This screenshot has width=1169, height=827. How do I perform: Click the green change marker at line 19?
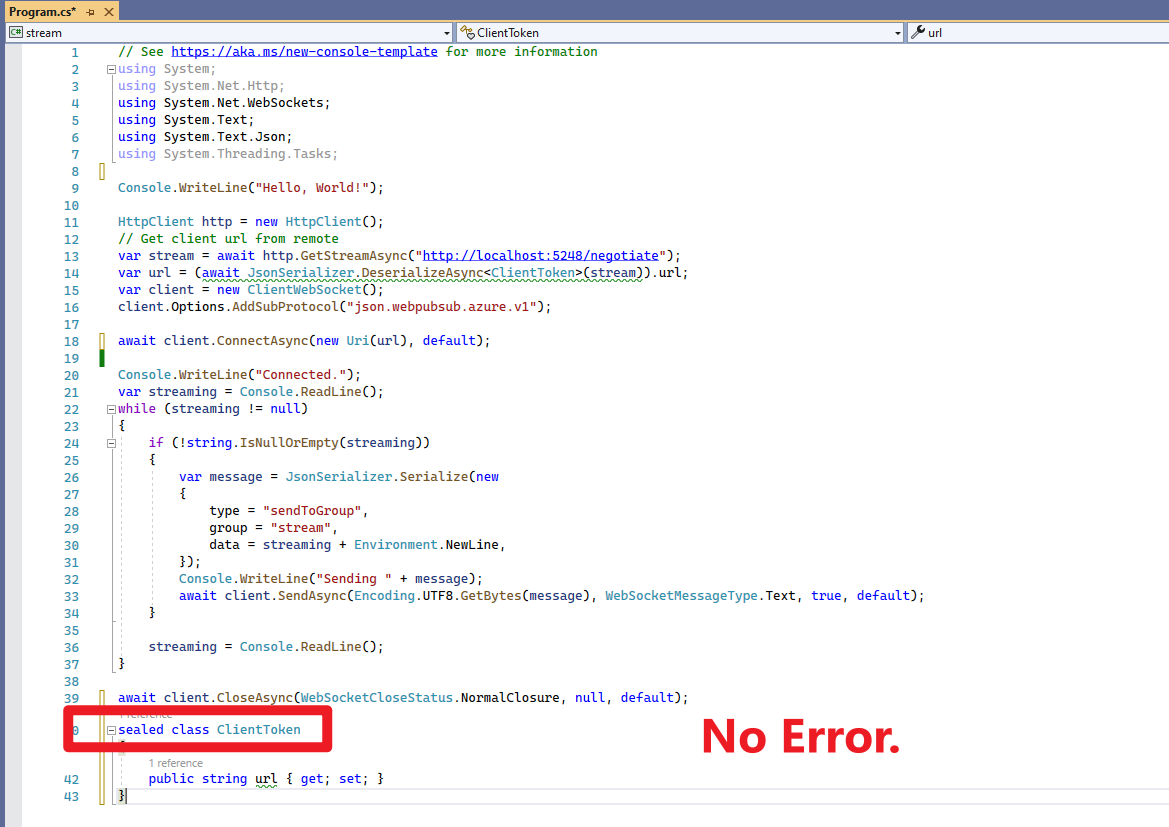pos(102,358)
